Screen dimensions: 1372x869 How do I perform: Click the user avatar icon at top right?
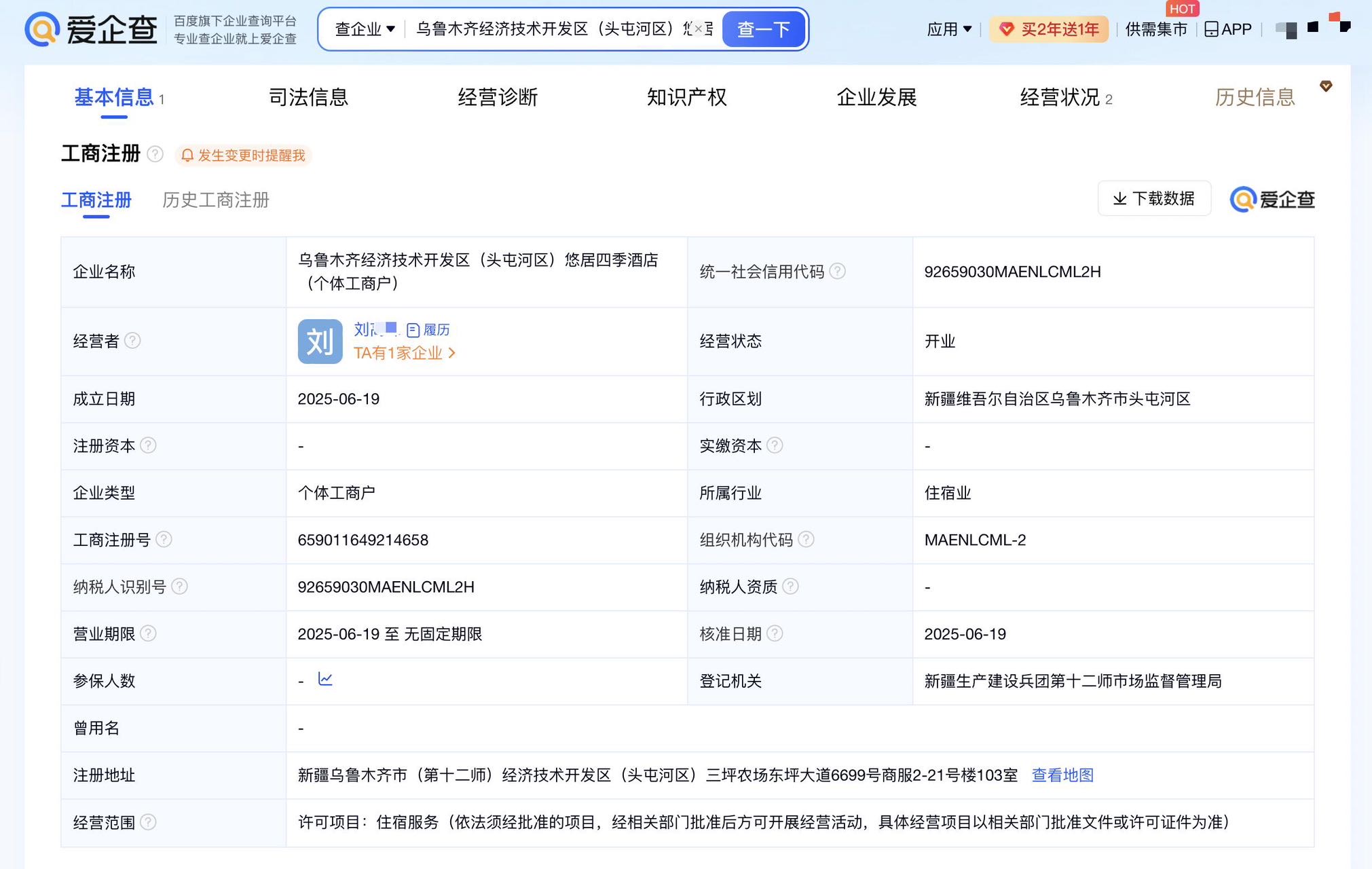coord(1286,29)
